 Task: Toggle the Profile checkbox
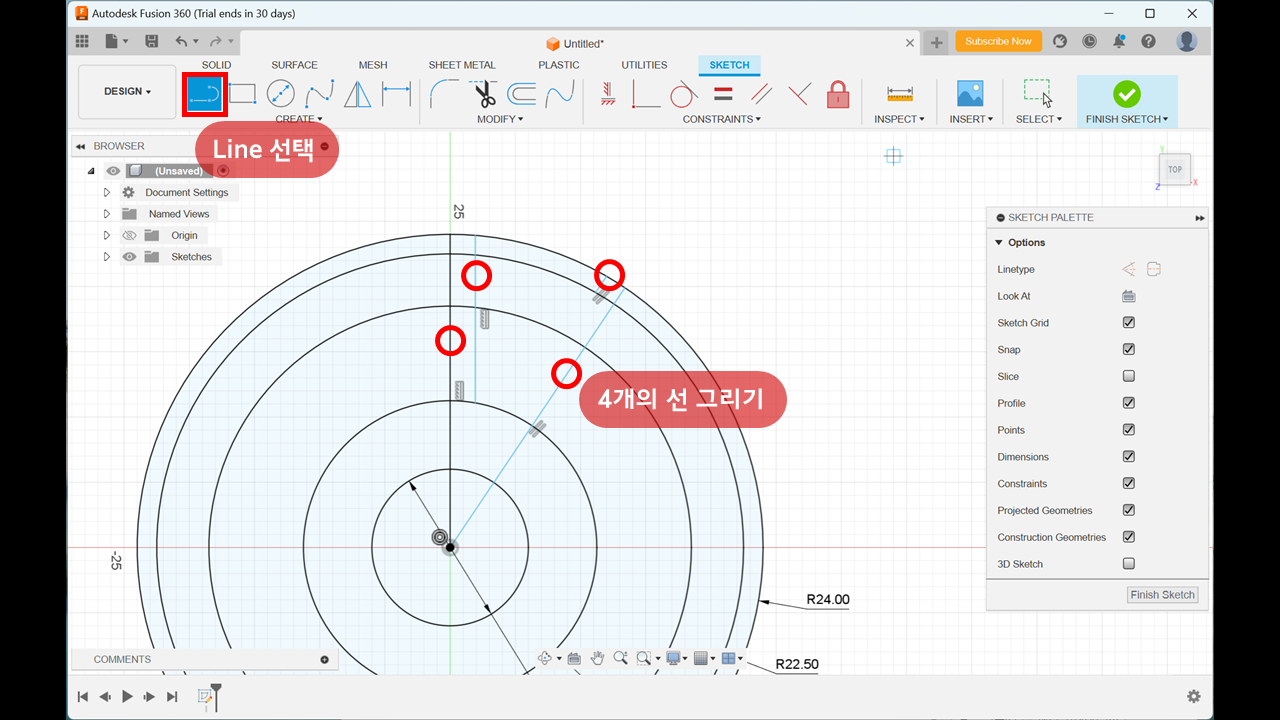(1129, 403)
